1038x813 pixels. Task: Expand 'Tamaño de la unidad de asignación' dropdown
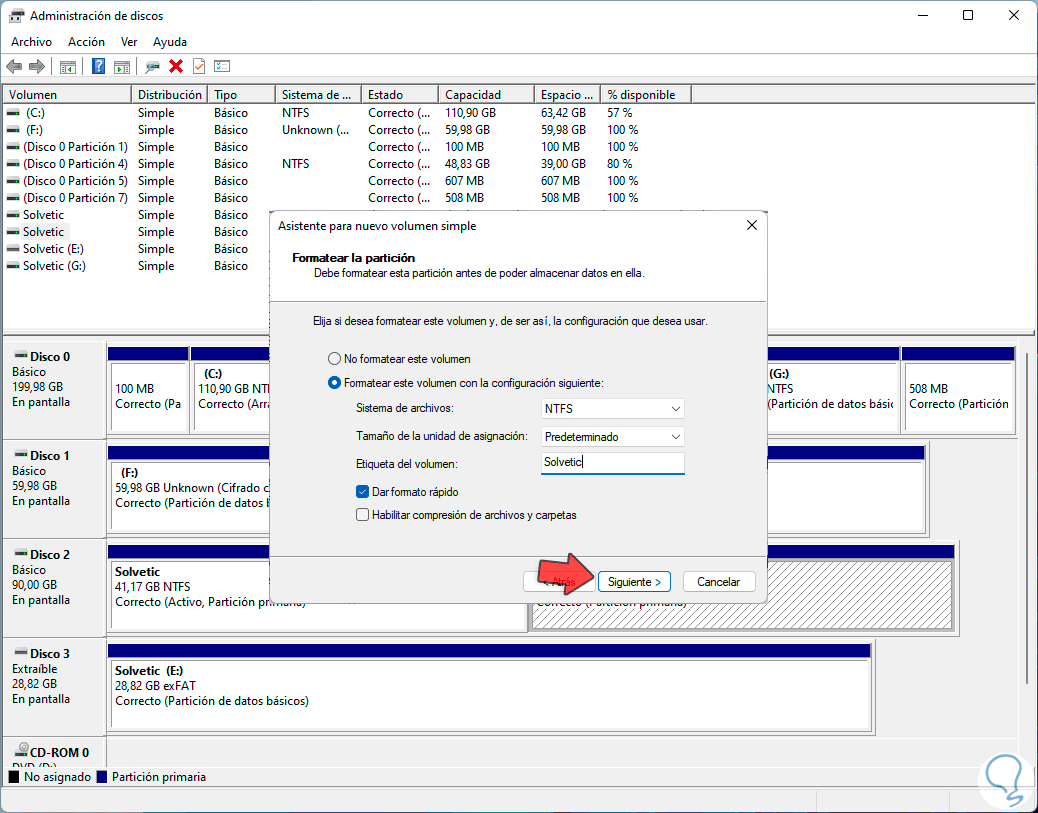pyautogui.click(x=612, y=437)
